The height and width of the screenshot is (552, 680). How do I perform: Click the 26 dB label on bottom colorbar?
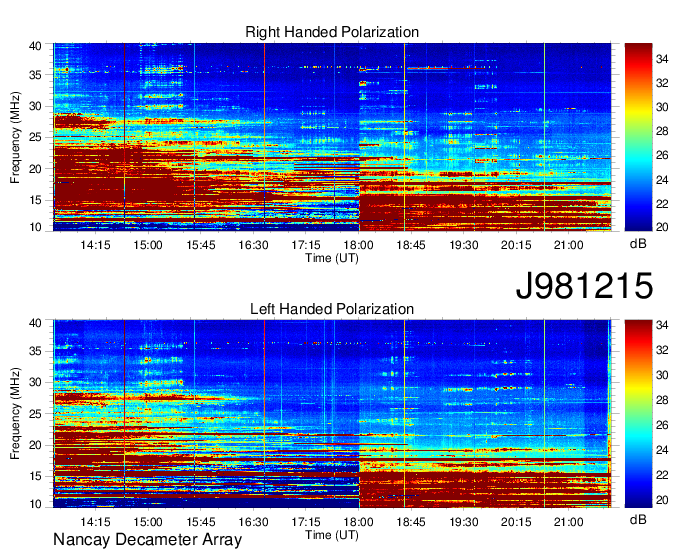pyautogui.click(x=662, y=425)
